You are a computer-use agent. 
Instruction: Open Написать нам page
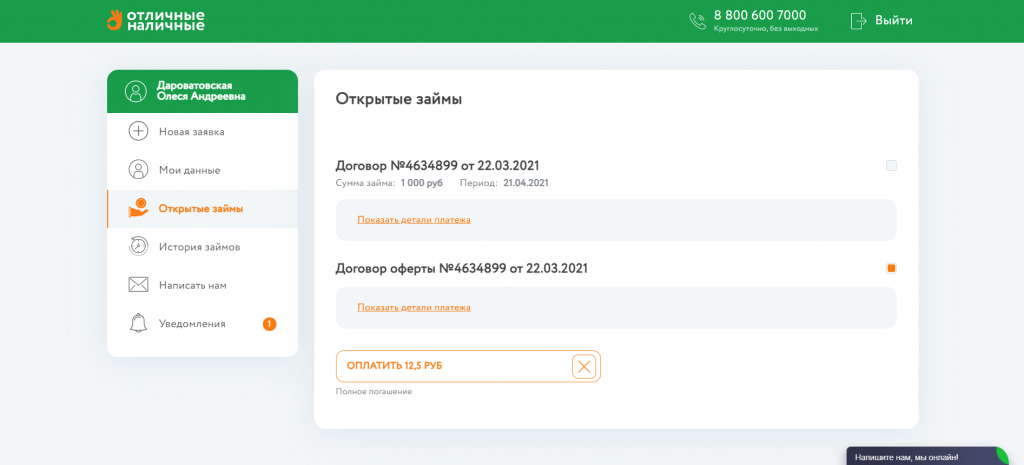[202, 285]
